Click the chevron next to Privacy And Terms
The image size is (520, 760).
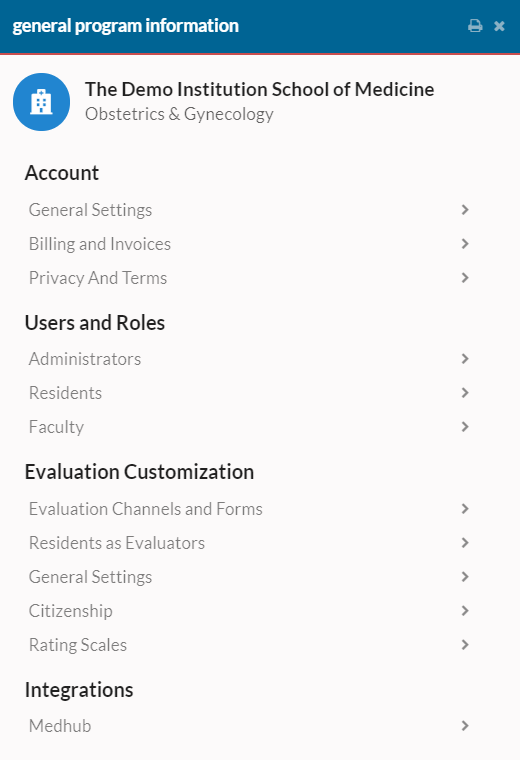point(465,278)
